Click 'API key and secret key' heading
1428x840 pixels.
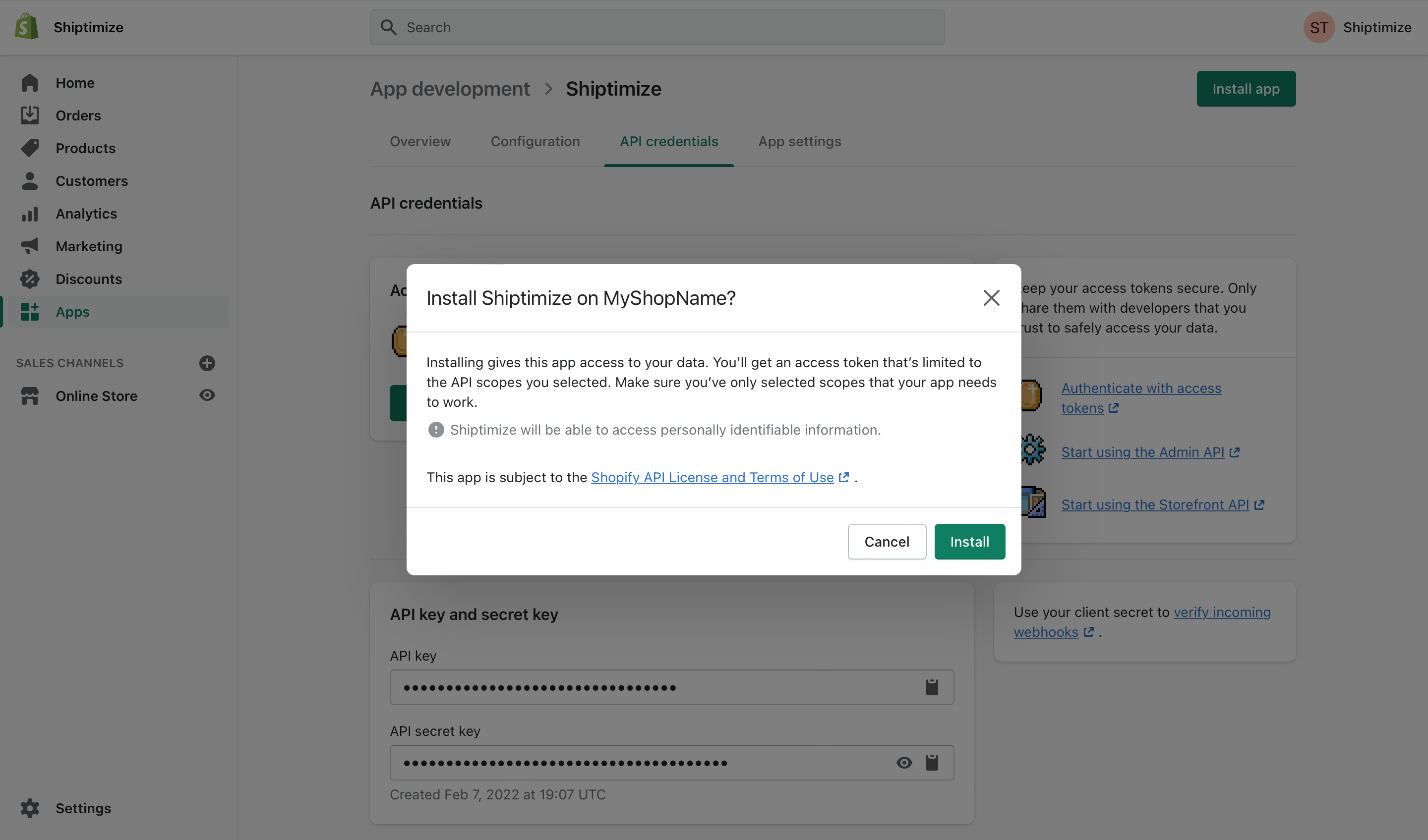474,615
